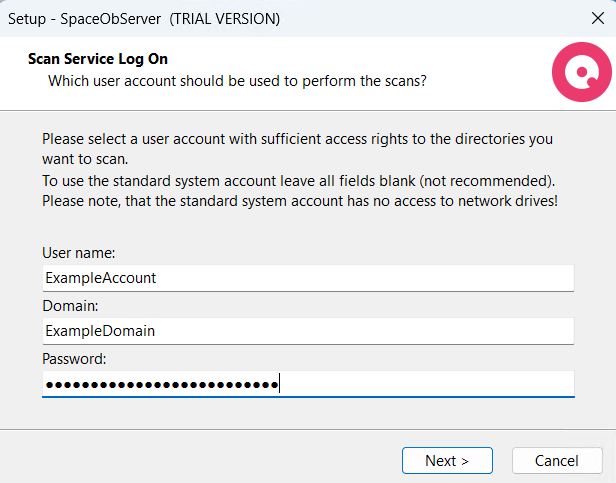The image size is (616, 483).
Task: Cancel the setup wizard
Action: [x=556, y=461]
